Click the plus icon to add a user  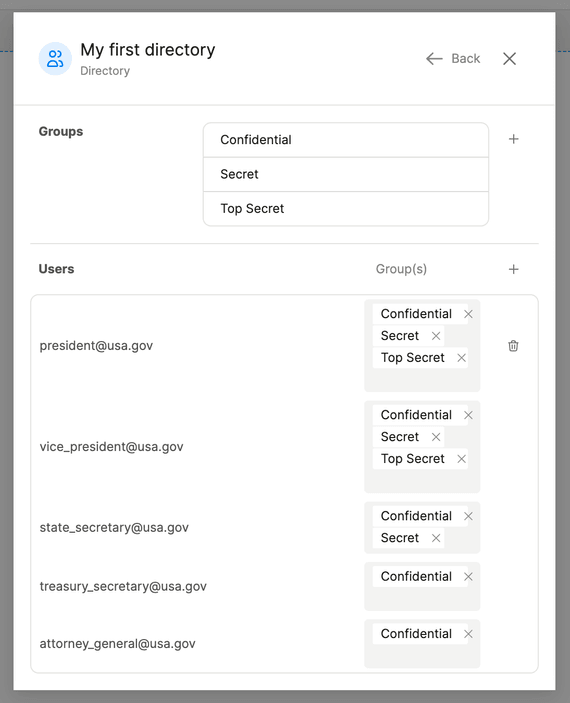pos(513,269)
